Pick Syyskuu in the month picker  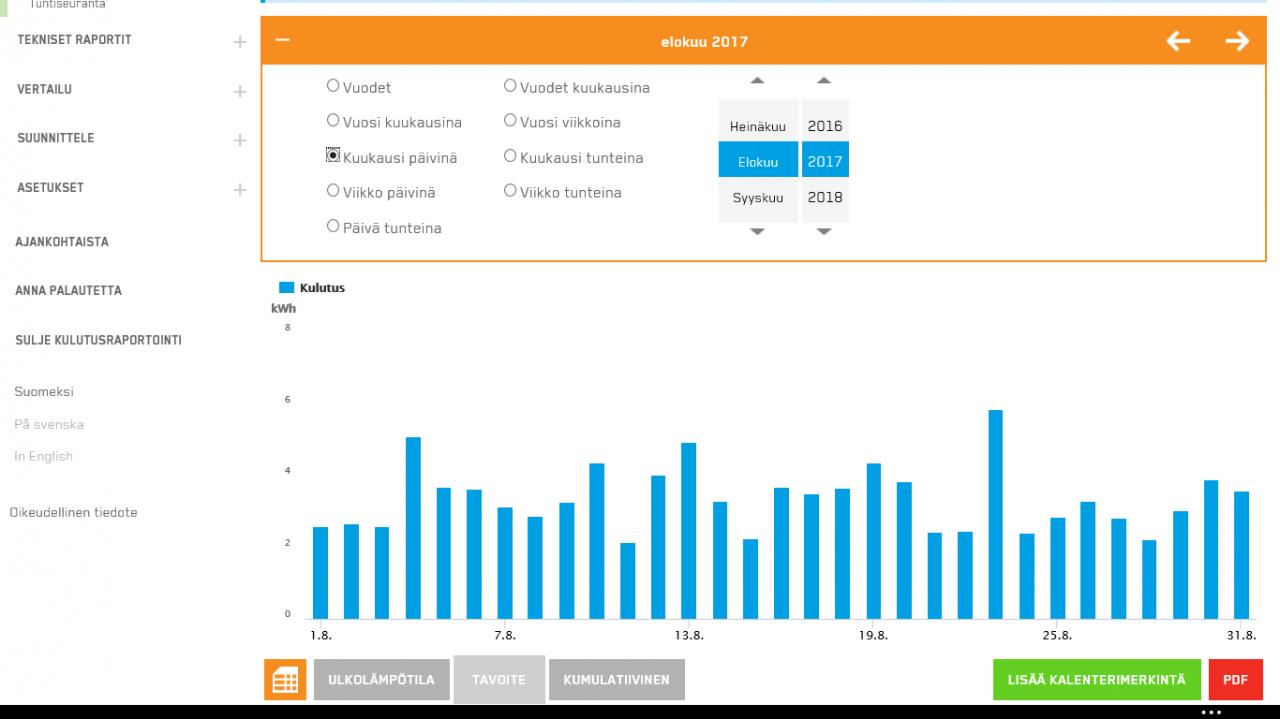click(x=758, y=198)
